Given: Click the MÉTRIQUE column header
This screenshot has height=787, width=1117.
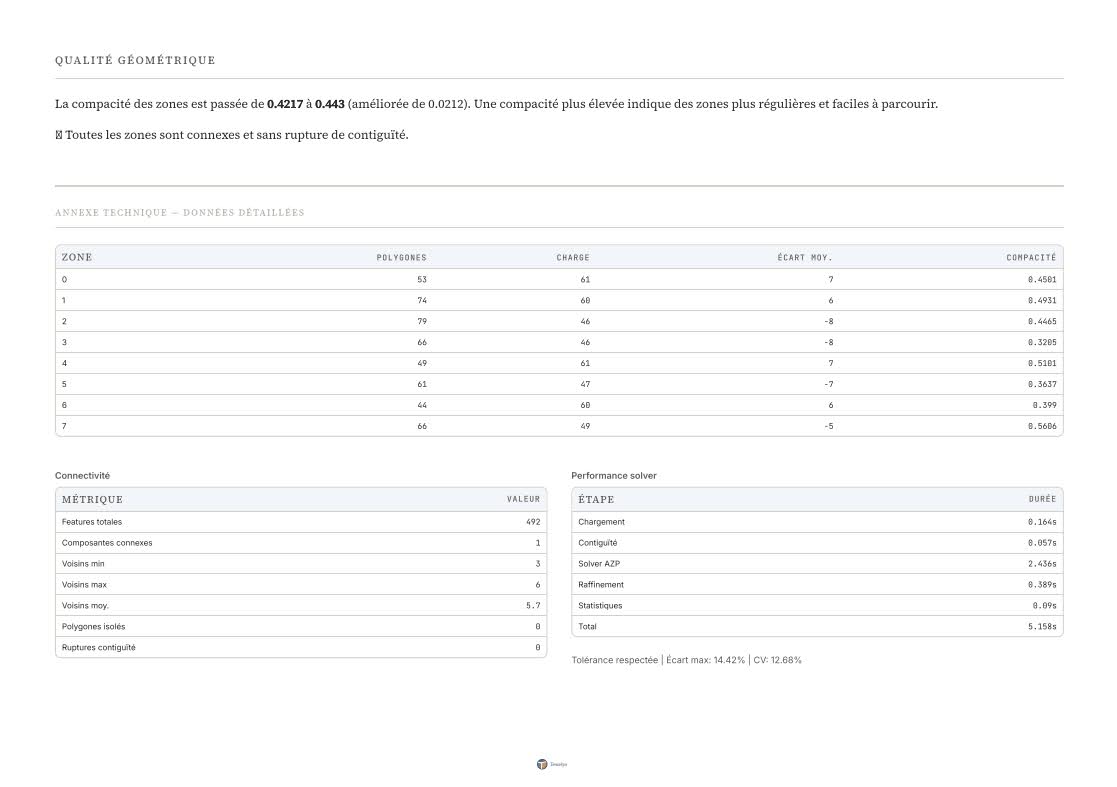Looking at the screenshot, I should (93, 499).
